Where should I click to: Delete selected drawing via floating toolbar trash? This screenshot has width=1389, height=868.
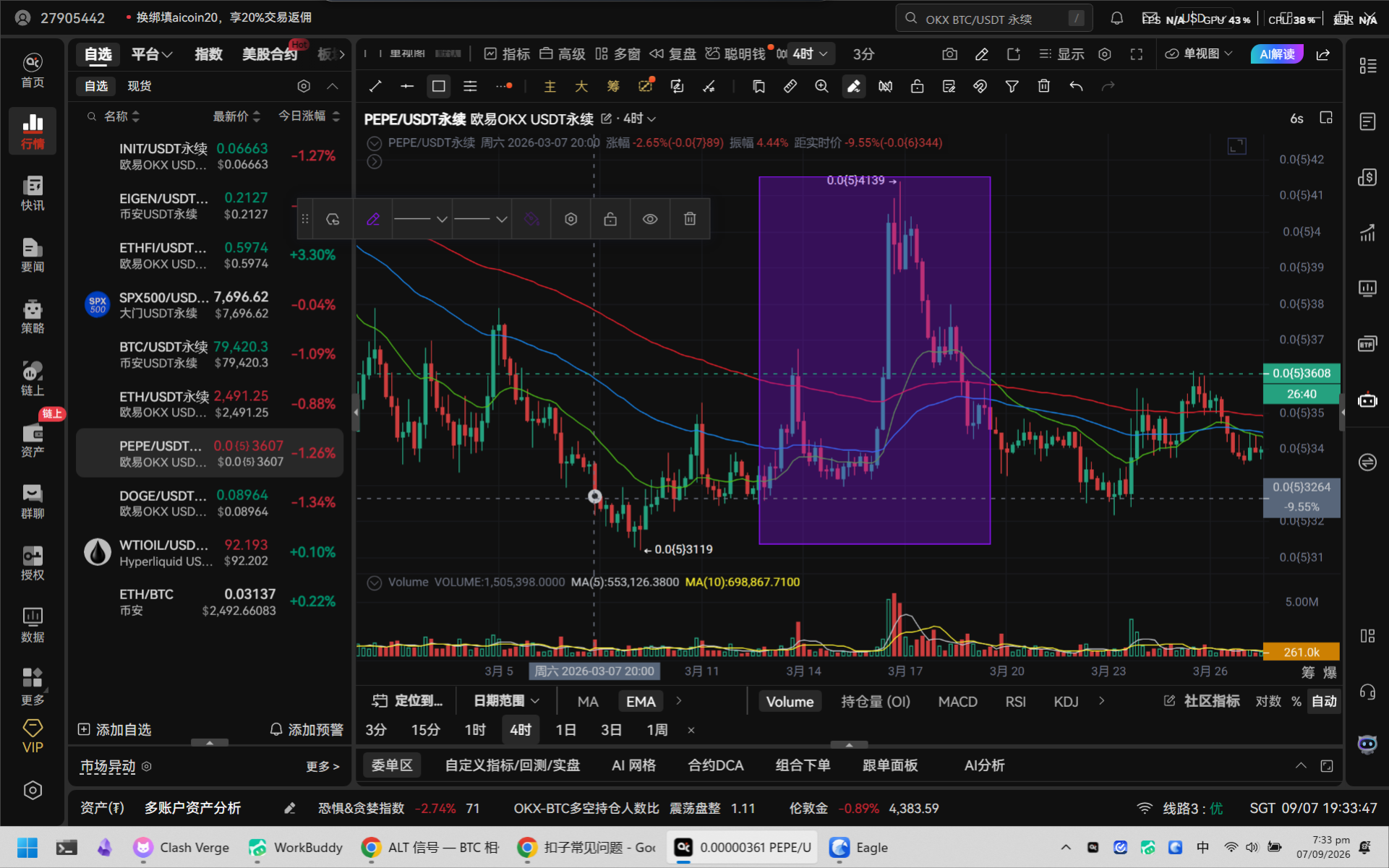[690, 219]
